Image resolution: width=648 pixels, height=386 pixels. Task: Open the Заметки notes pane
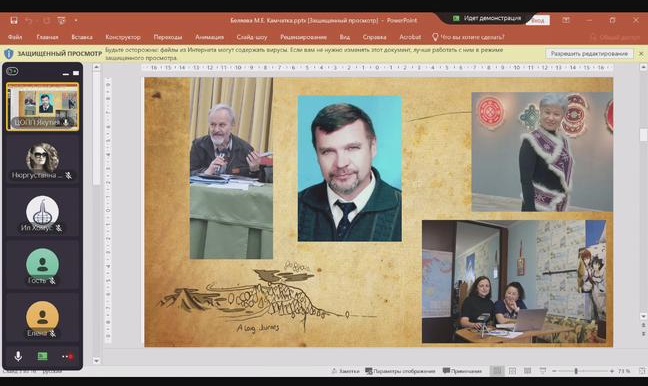[345, 371]
